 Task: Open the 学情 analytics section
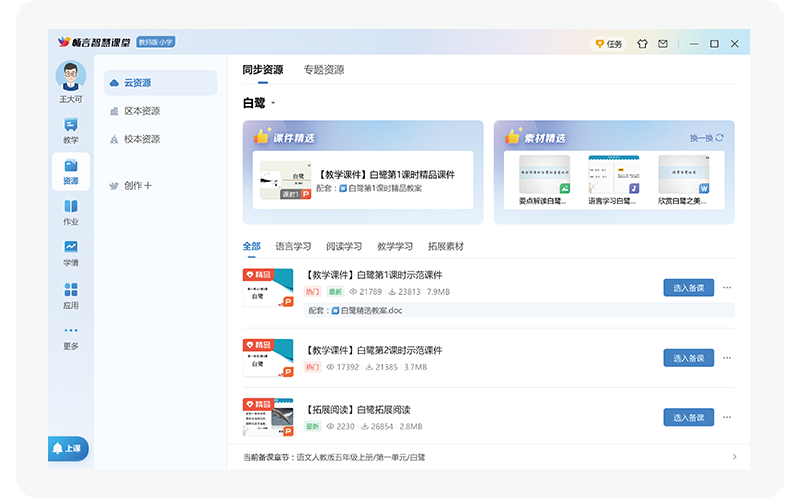coord(71,254)
